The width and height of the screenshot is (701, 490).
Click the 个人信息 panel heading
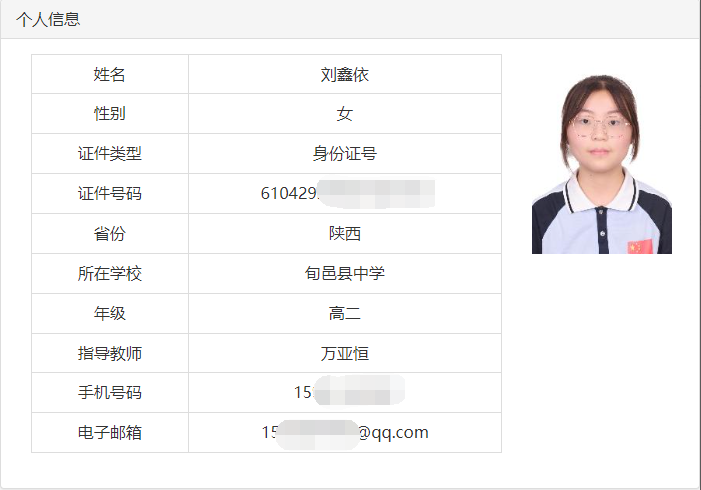point(48,19)
